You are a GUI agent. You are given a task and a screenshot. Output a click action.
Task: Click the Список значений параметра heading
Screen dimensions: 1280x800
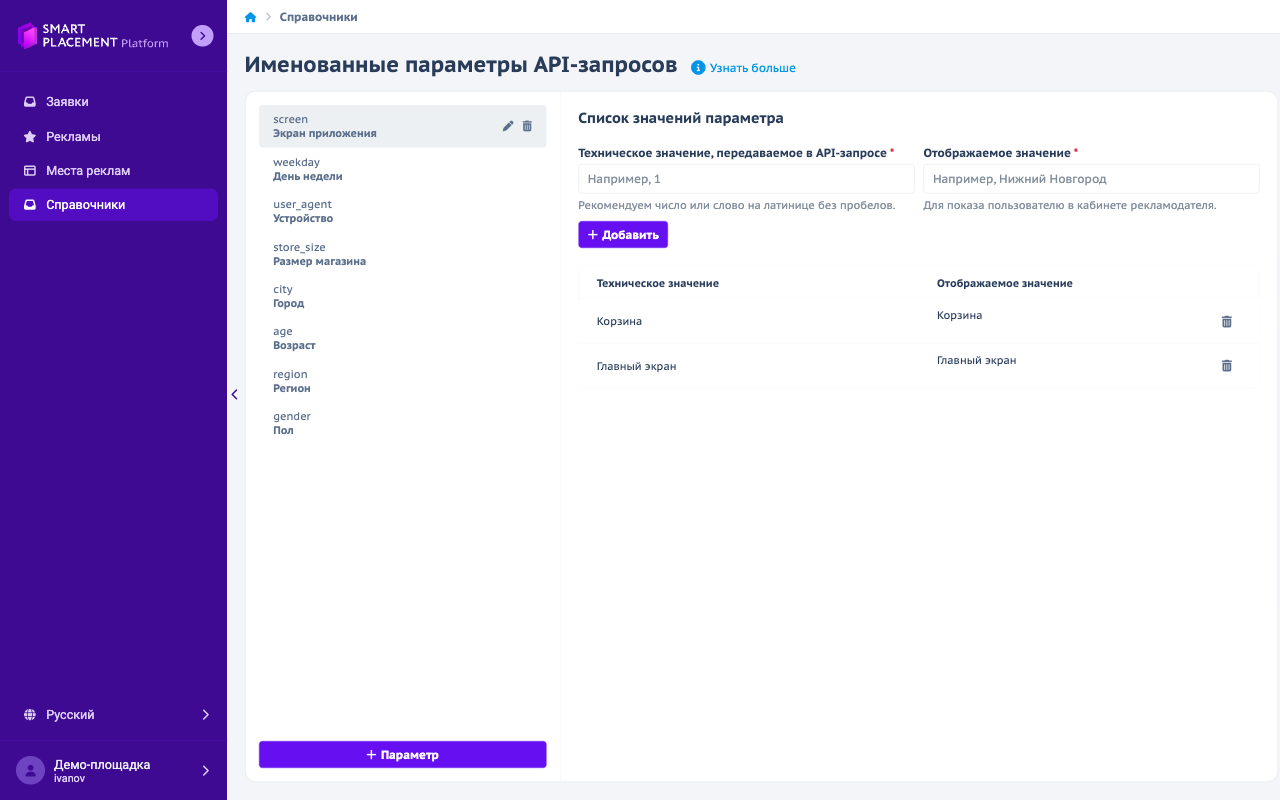coord(681,118)
